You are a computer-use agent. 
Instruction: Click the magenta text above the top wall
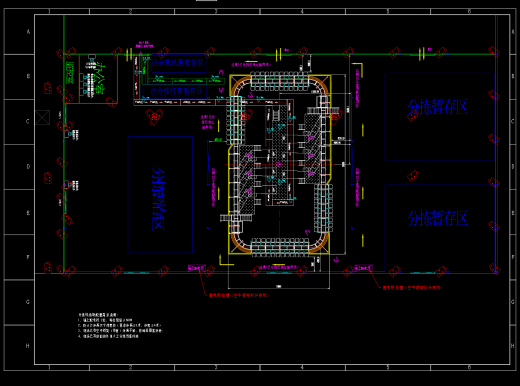tap(145, 44)
